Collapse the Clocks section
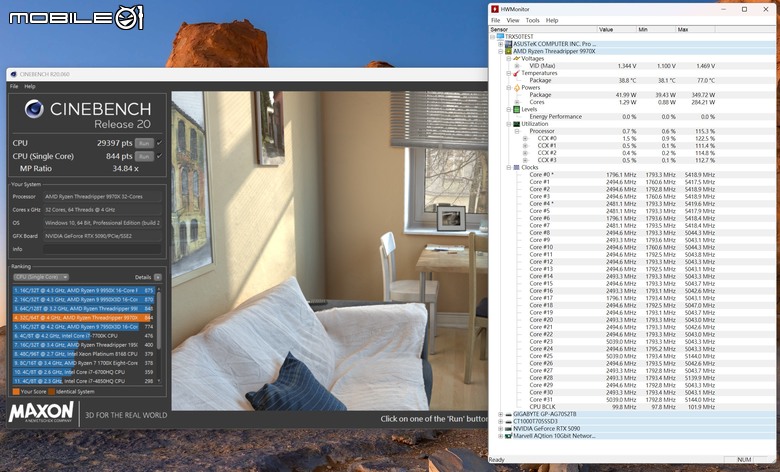This screenshot has width=780, height=472. [508, 168]
